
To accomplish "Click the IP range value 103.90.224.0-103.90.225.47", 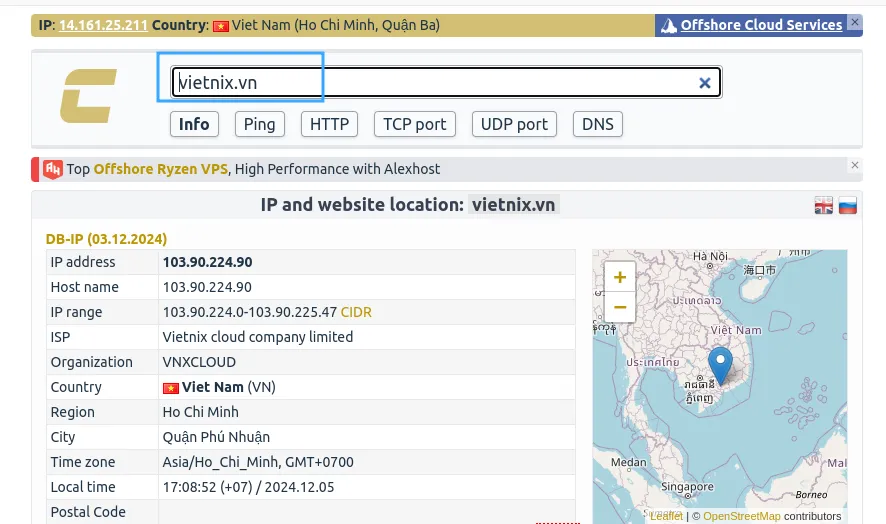I will point(250,312).
